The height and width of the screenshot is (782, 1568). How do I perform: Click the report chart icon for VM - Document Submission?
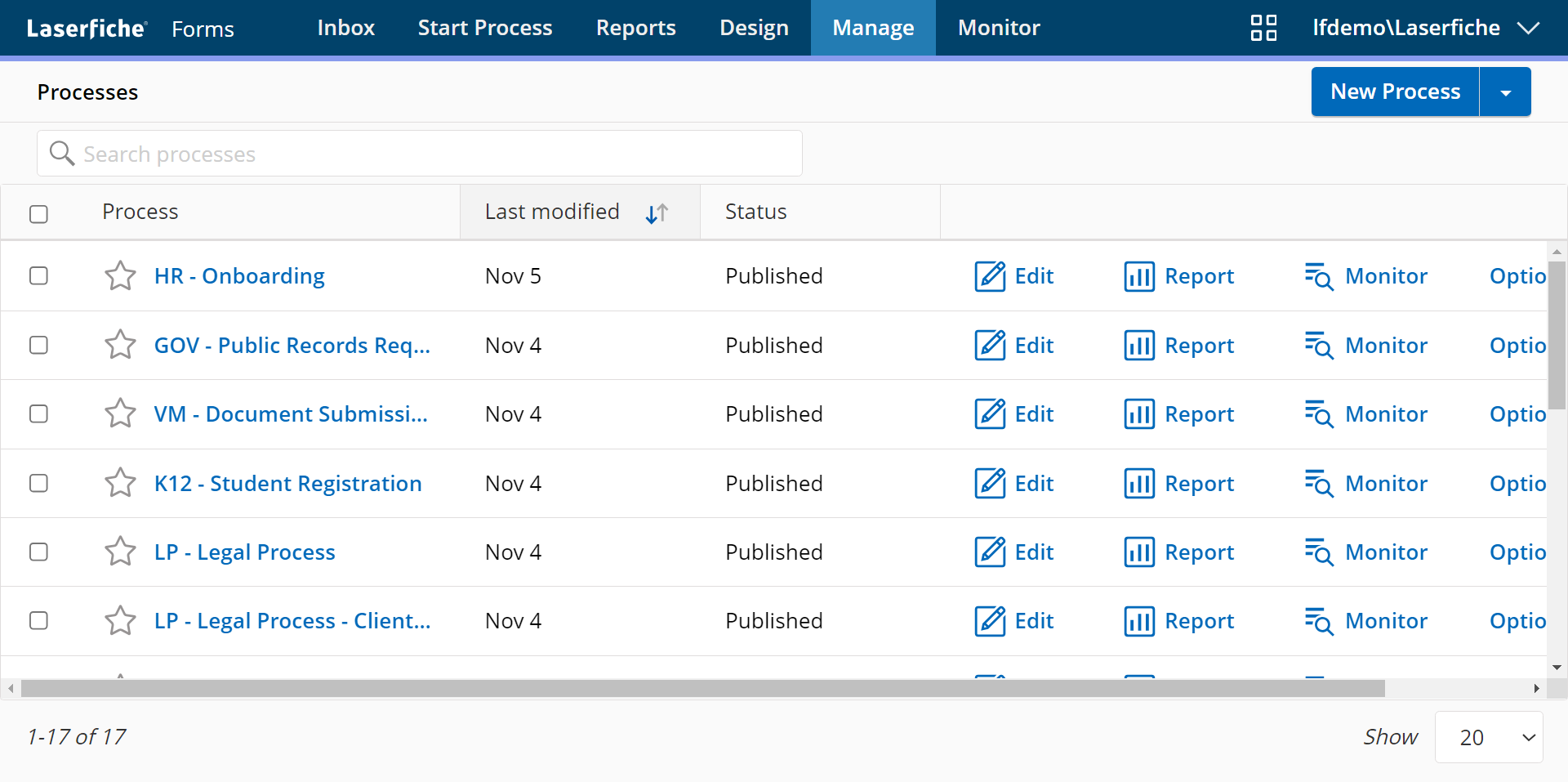tap(1138, 414)
